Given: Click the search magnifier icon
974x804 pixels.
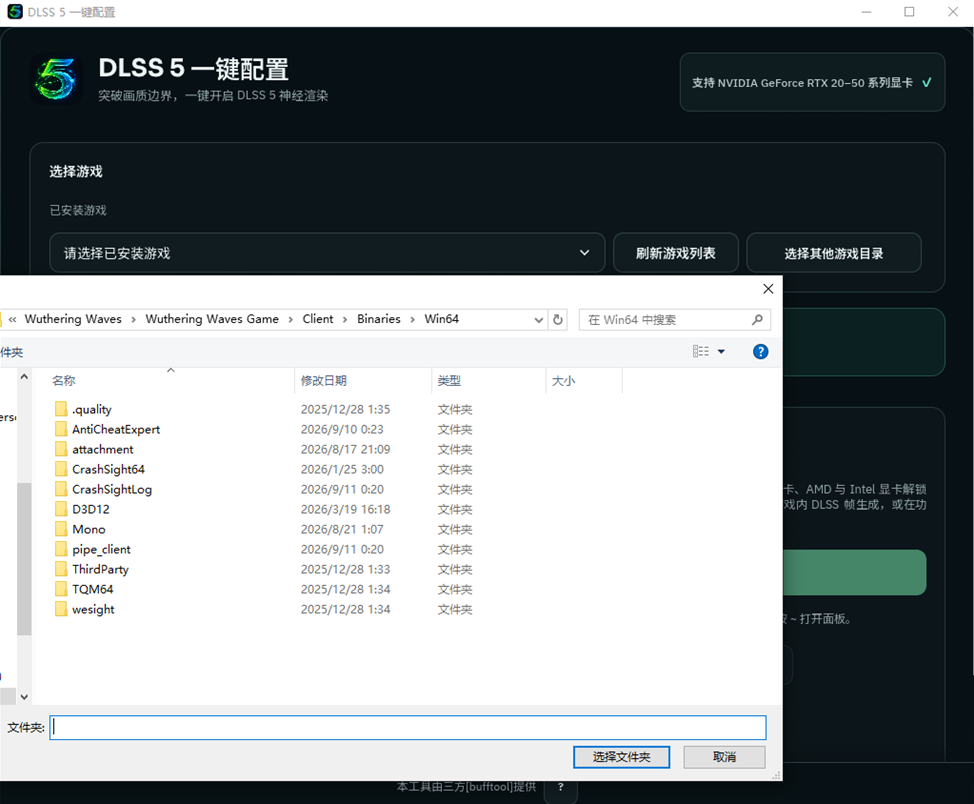Looking at the screenshot, I should 757,319.
